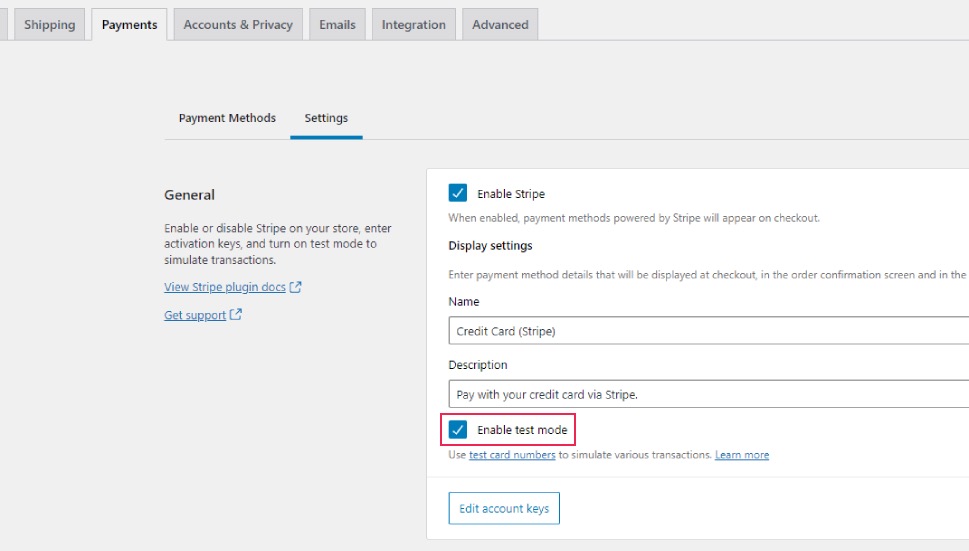Viewport: 969px width, 551px height.
Task: Click external link icon beside Get support
Action: pos(235,314)
